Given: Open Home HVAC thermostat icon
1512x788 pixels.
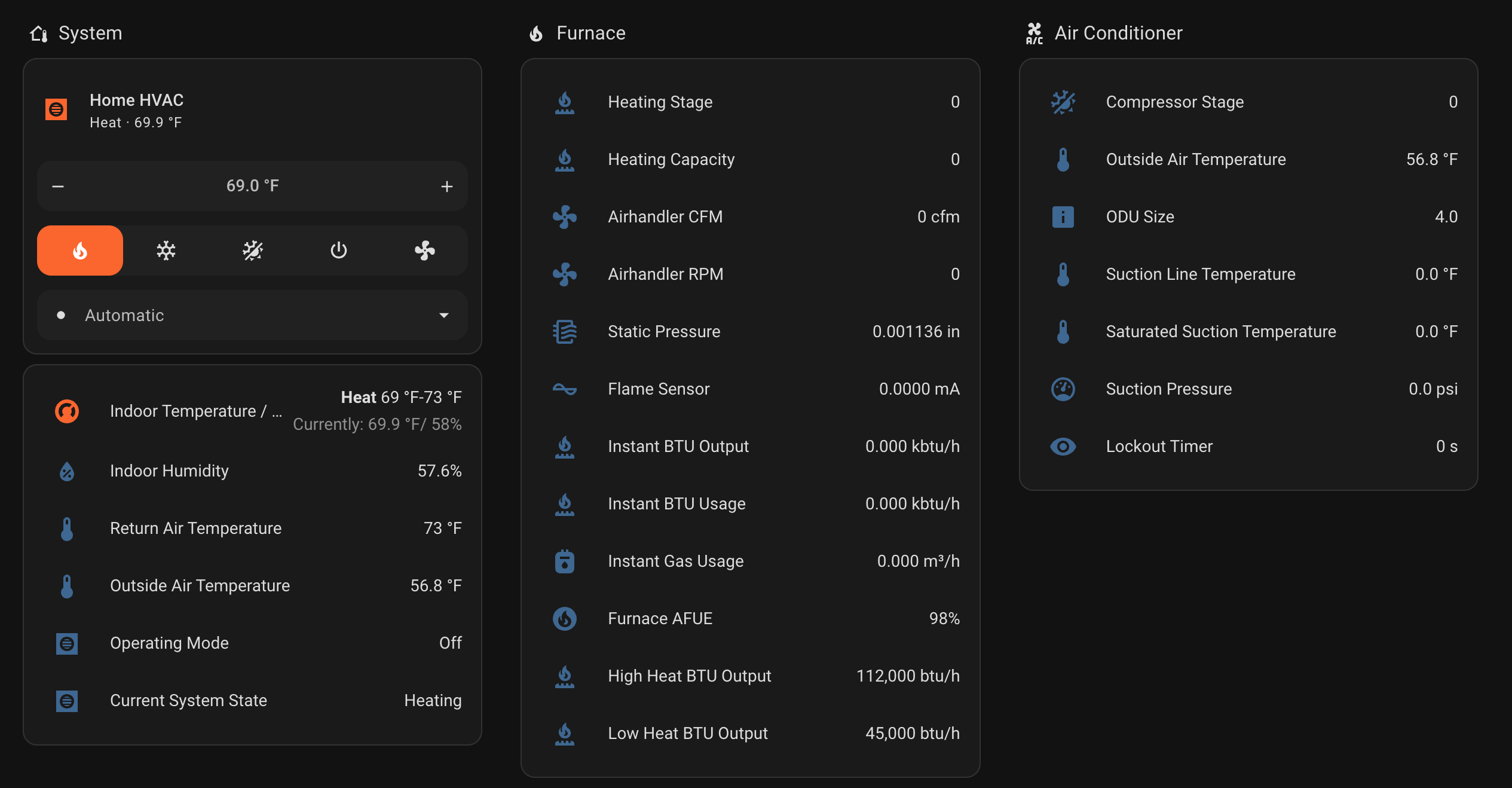Looking at the screenshot, I should (x=56, y=109).
